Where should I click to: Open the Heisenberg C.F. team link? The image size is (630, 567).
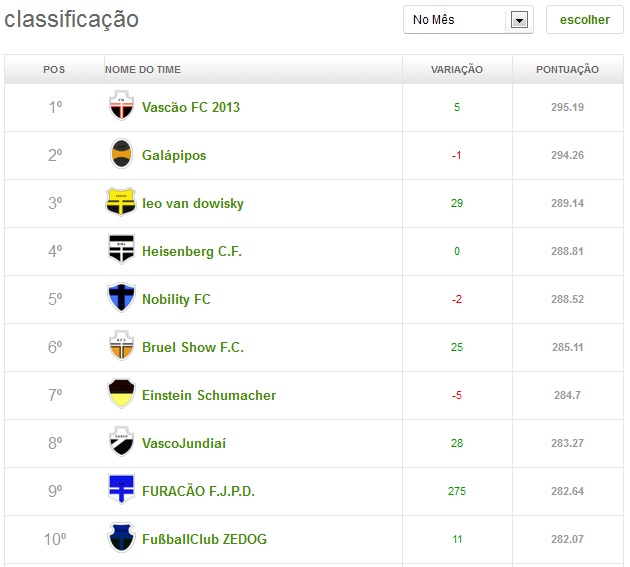[x=192, y=251]
